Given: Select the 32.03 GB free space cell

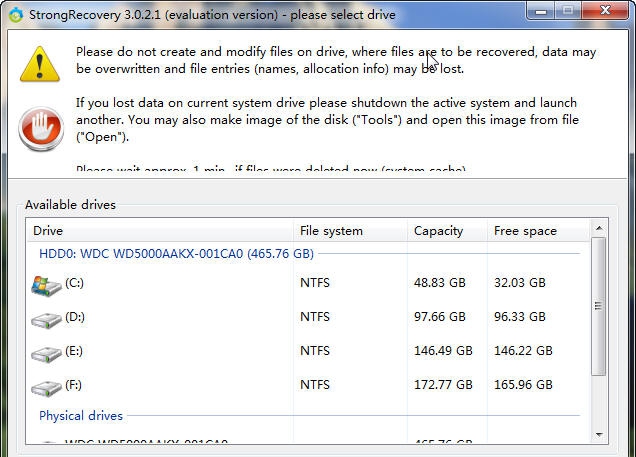Looking at the screenshot, I should tap(520, 283).
